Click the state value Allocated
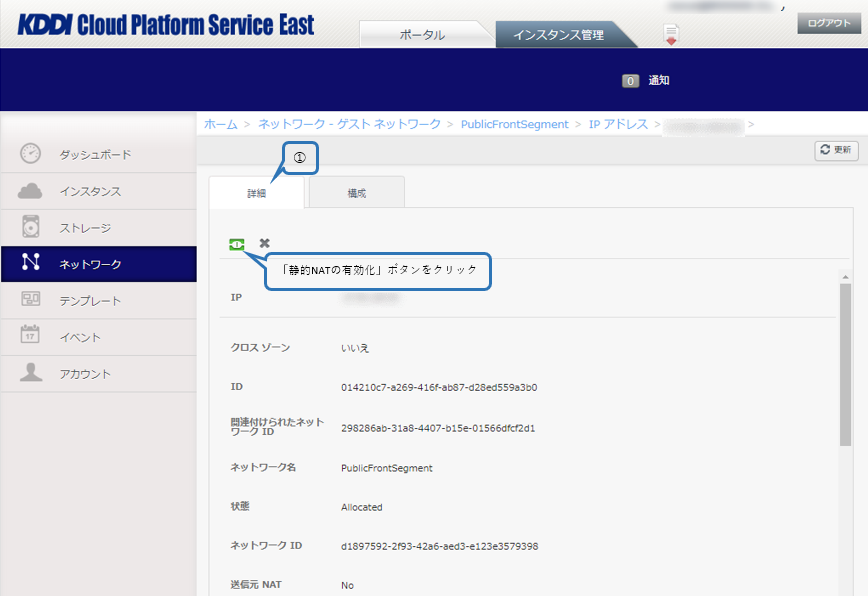The image size is (868, 596). 361,507
